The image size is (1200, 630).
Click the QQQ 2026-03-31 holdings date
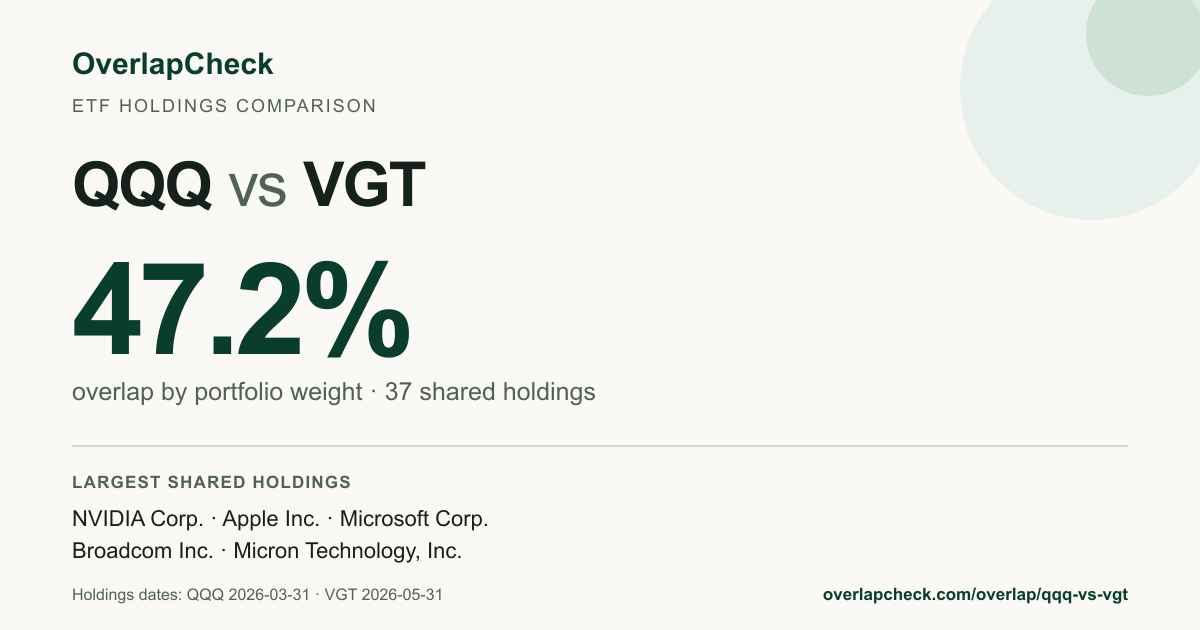pos(247,594)
